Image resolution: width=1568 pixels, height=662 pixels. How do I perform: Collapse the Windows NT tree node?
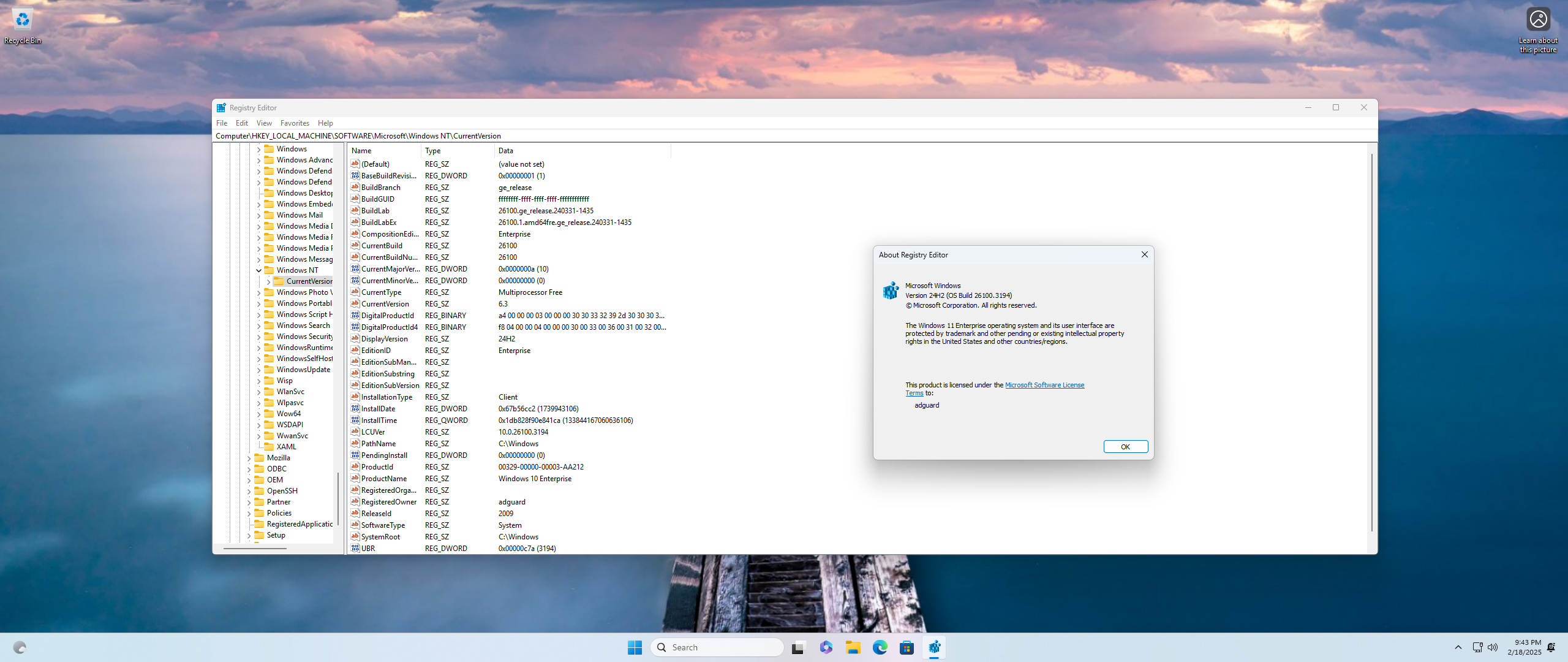(258, 270)
